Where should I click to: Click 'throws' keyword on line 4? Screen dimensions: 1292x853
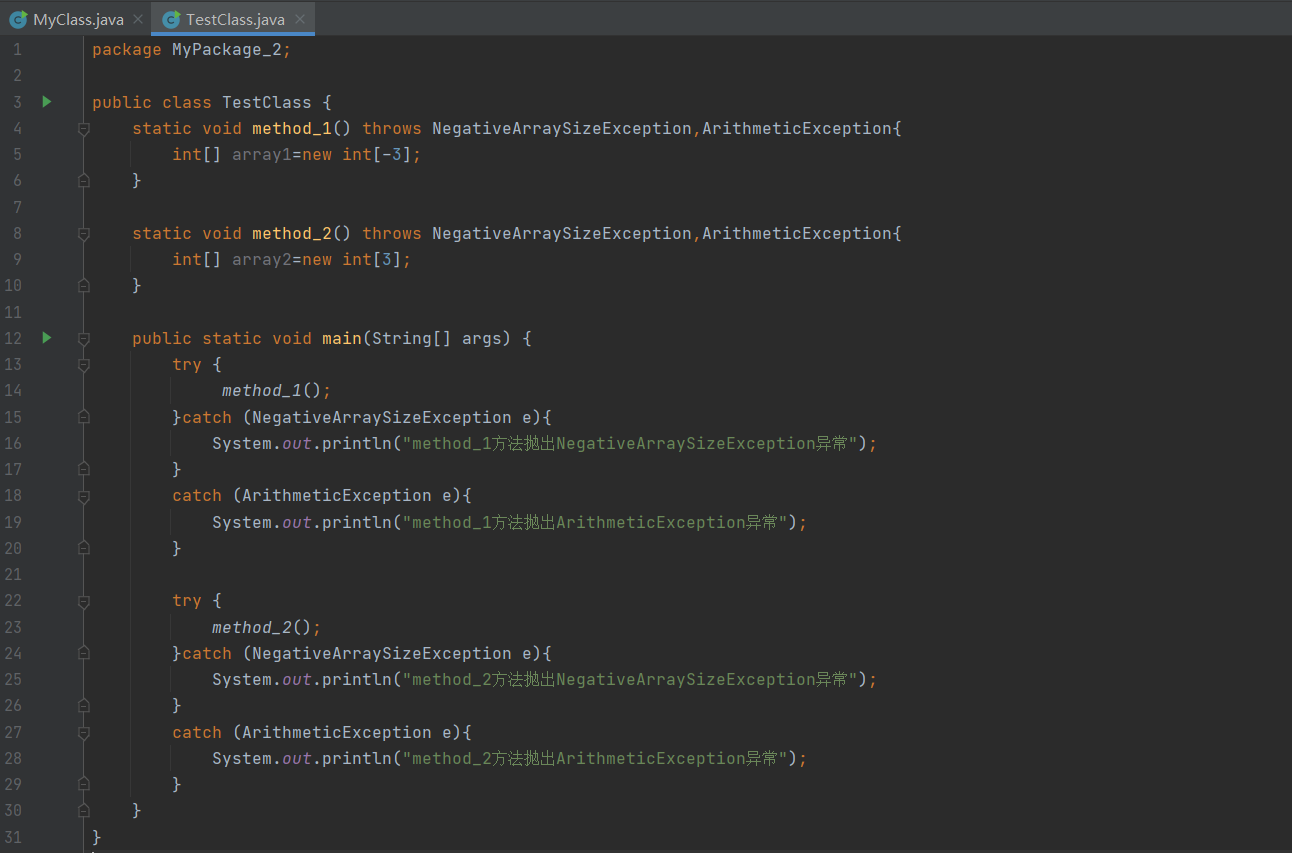pos(392,128)
